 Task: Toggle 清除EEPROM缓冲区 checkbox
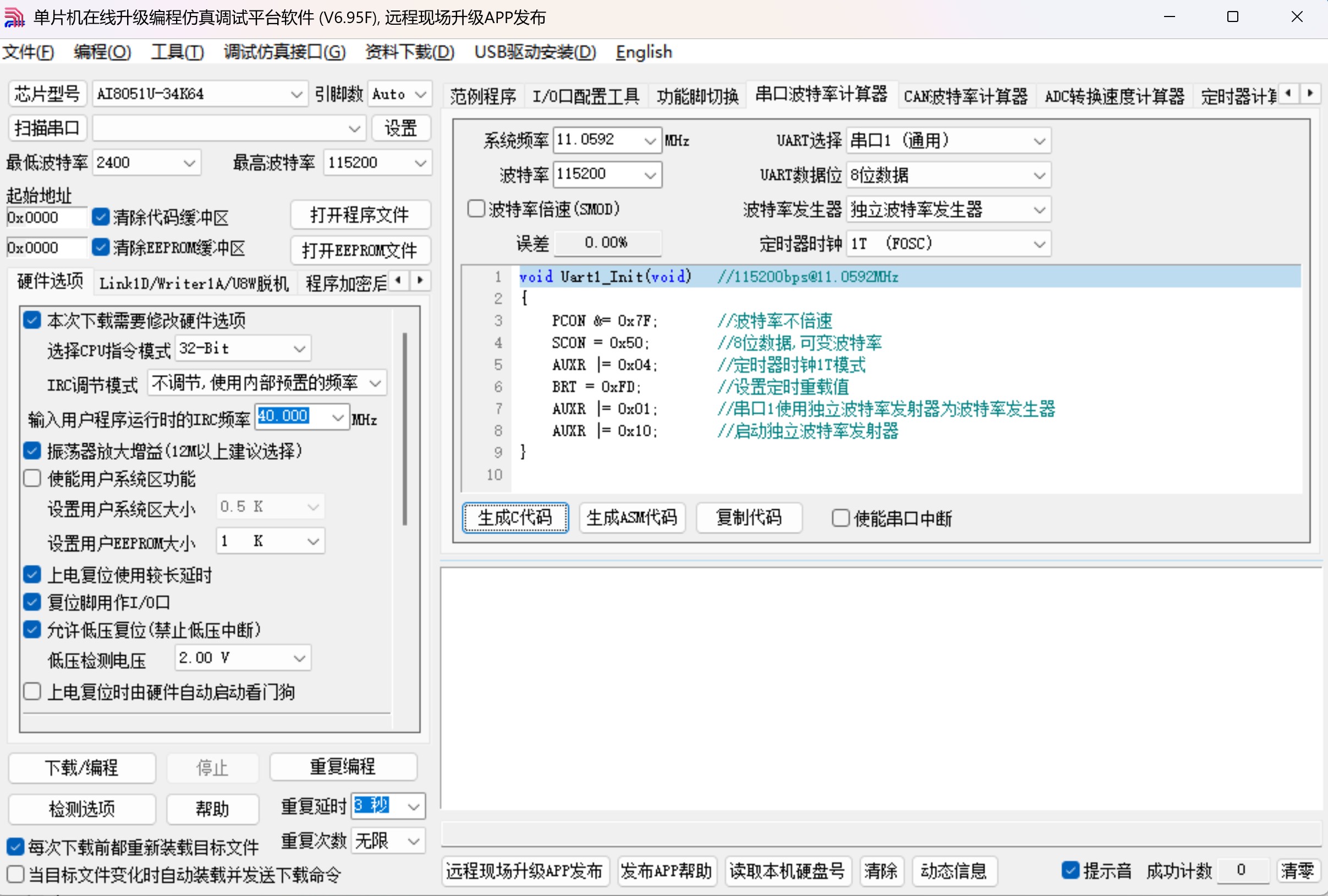click(x=101, y=248)
